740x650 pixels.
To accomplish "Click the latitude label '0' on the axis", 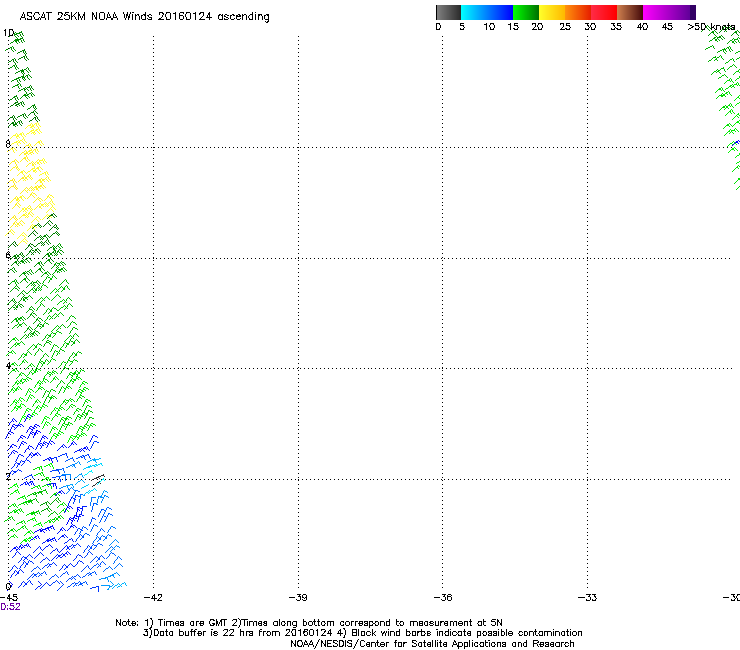I will [x=8, y=587].
